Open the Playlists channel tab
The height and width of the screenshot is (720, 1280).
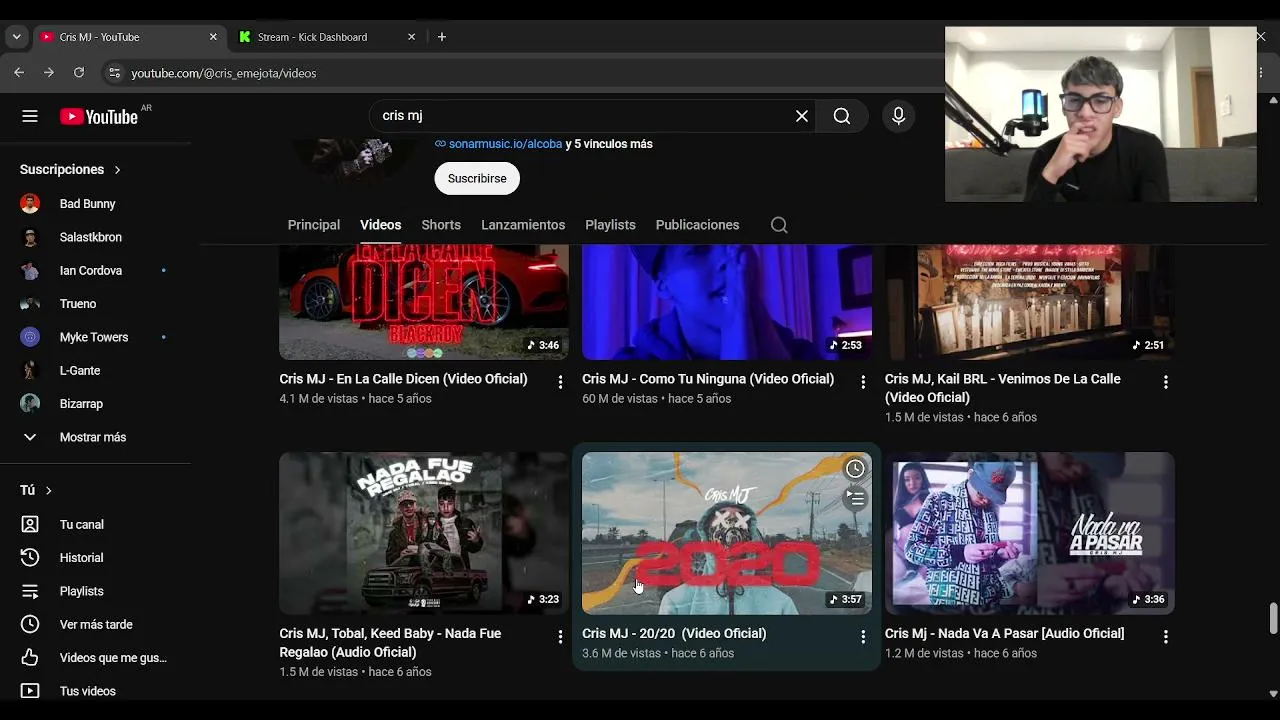[610, 225]
